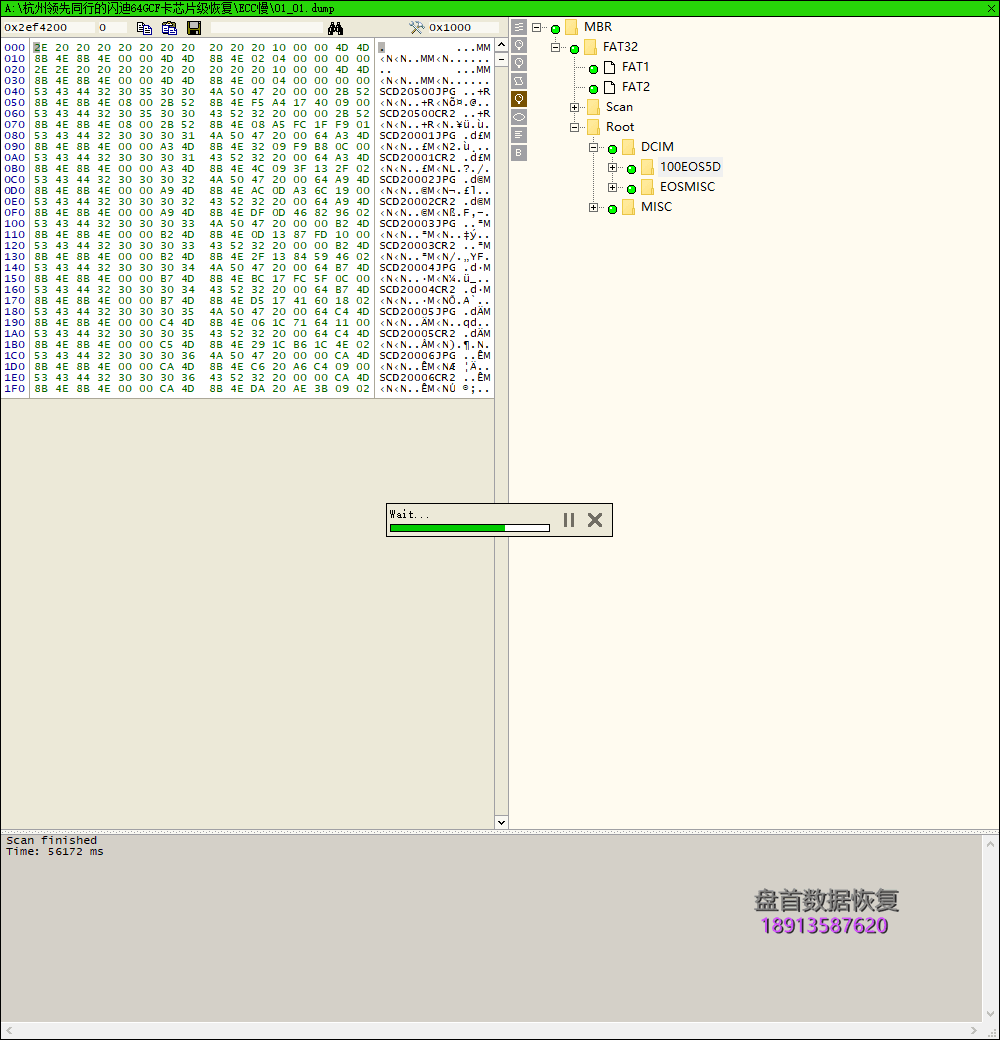
Task: Select the MISC folder in tree
Action: tap(656, 206)
